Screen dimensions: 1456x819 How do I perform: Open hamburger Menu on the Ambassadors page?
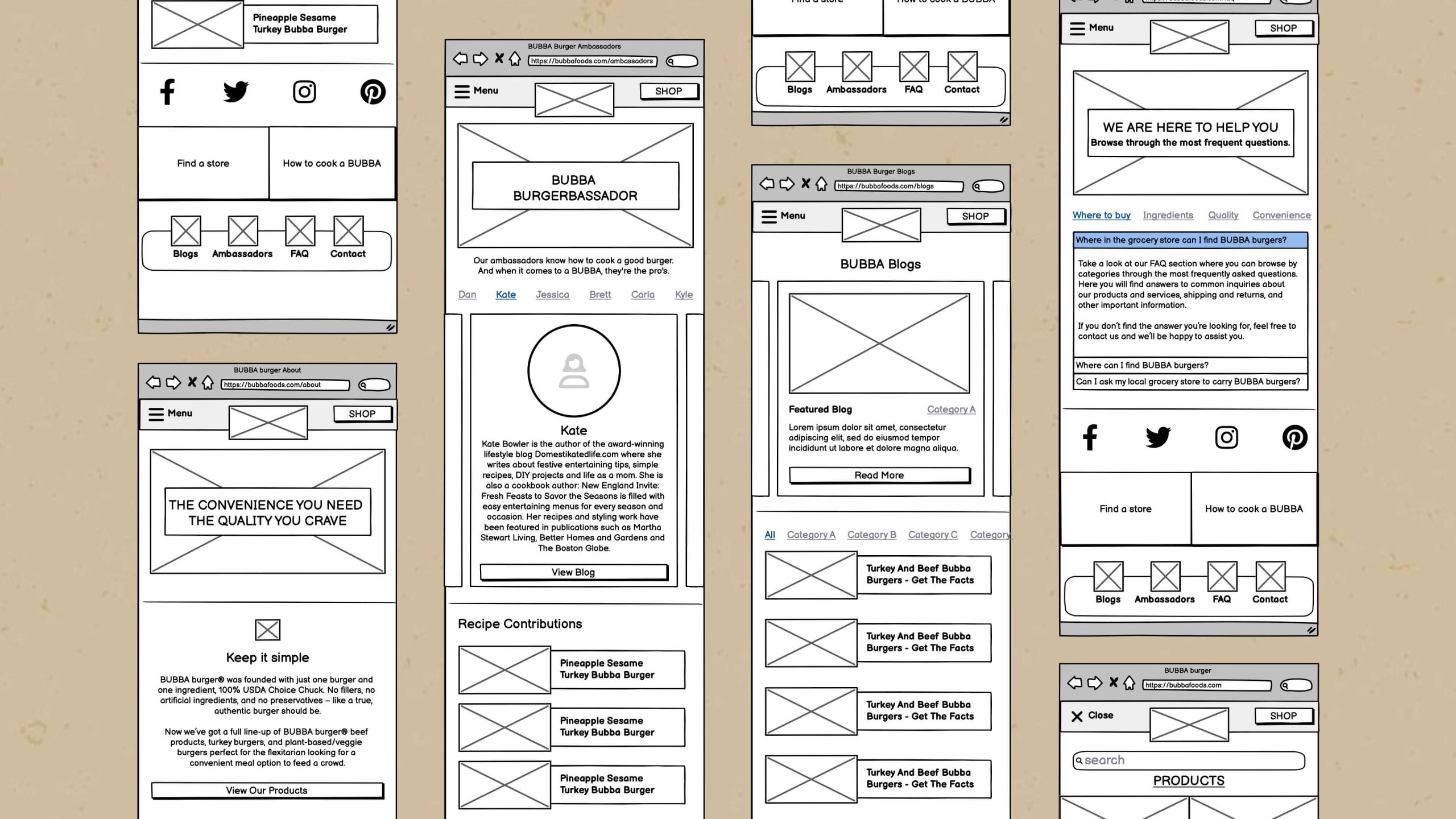(462, 91)
